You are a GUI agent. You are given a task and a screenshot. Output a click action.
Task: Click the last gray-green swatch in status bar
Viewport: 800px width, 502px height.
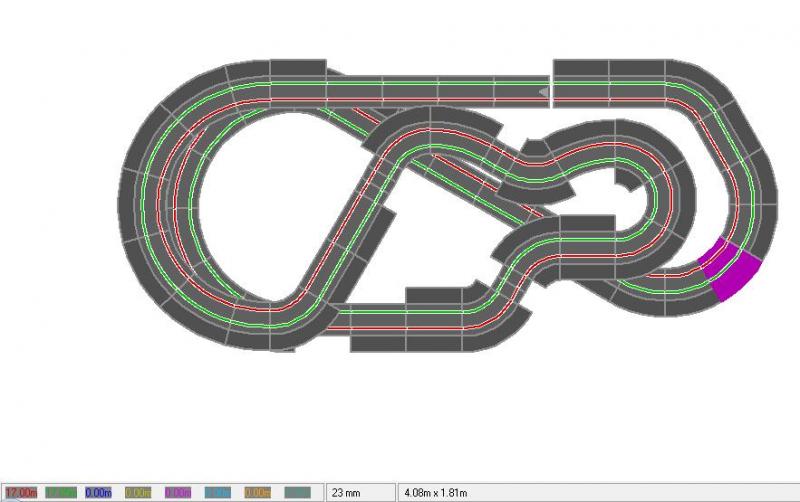(x=297, y=492)
